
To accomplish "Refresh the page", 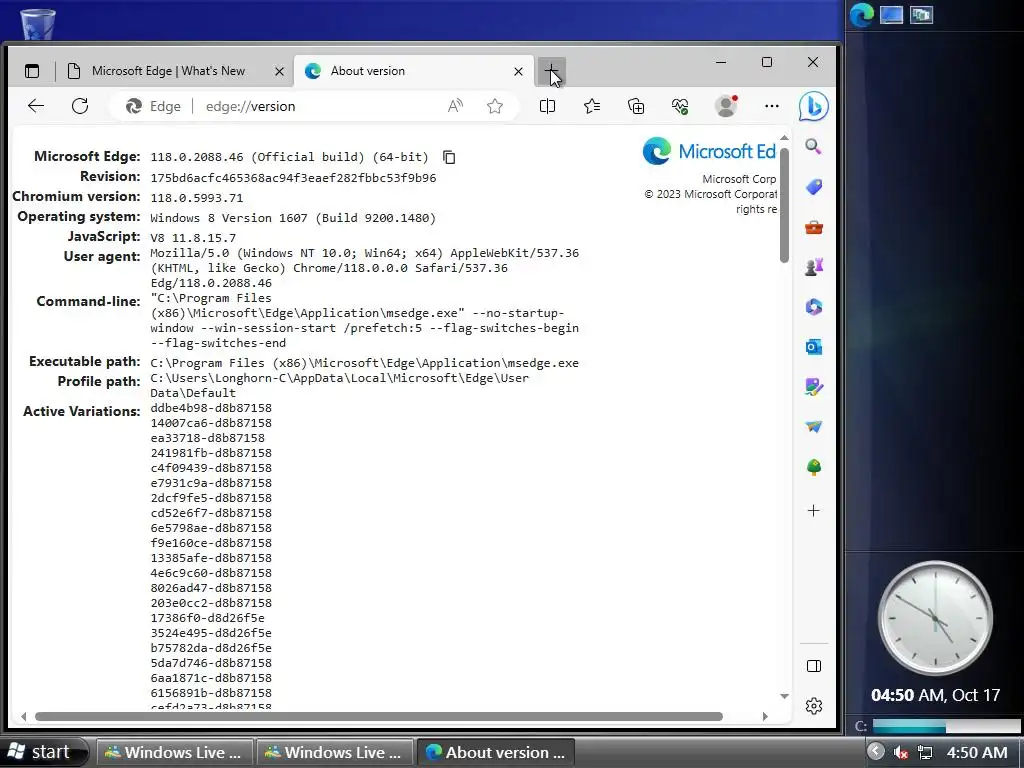I will (80, 106).
